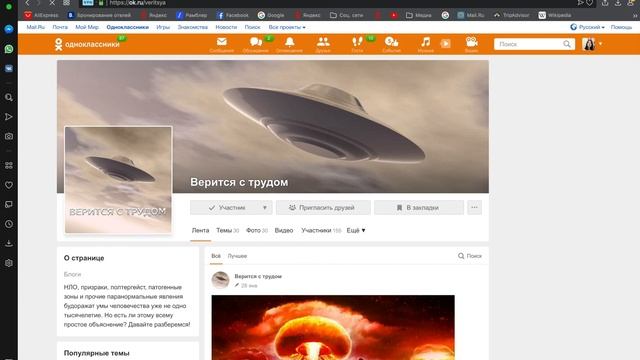Open the sidebar search icon
640x360 pixels.
coord(9,98)
